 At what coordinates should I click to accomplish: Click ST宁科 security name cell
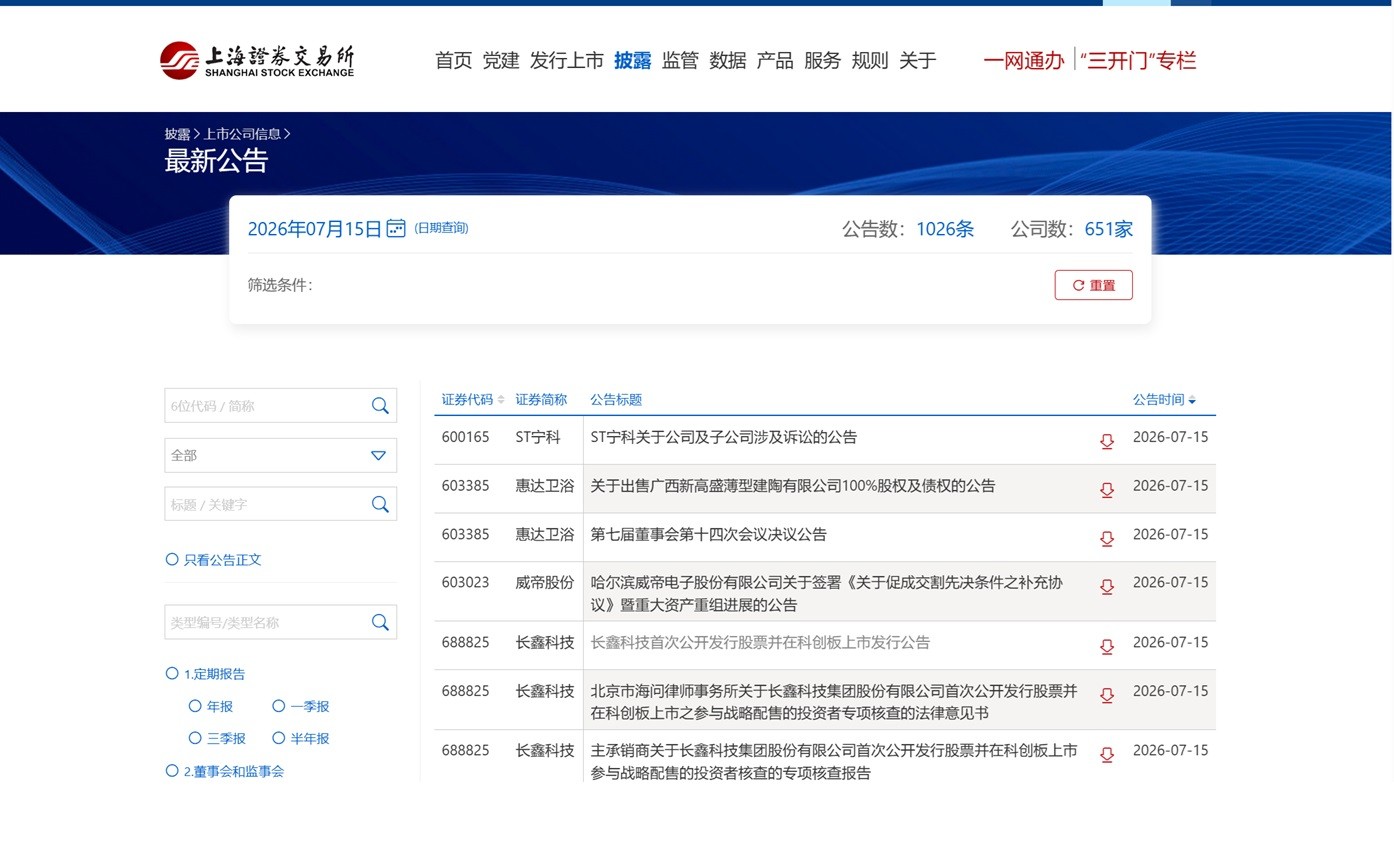538,437
